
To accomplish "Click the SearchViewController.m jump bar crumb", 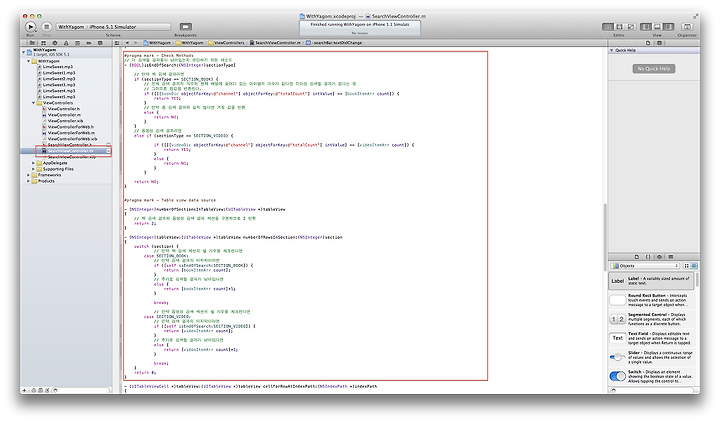I will tap(275, 43).
